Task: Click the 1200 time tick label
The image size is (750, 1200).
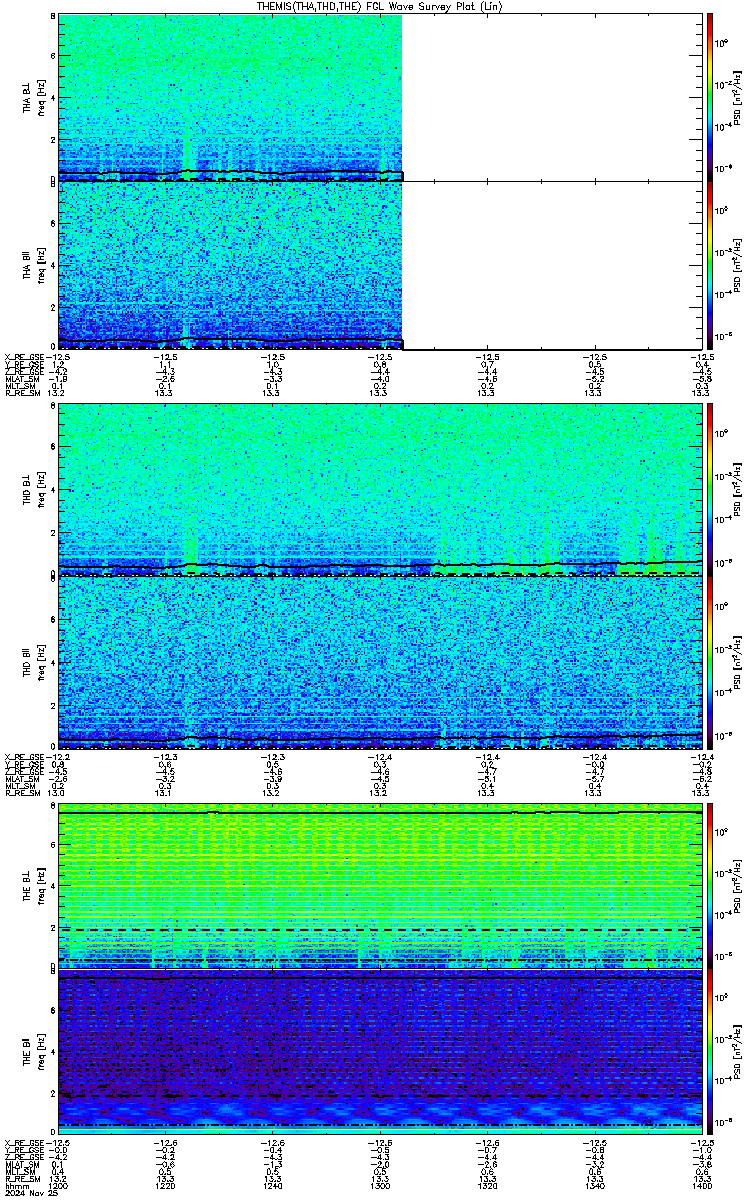Action: [58, 1187]
